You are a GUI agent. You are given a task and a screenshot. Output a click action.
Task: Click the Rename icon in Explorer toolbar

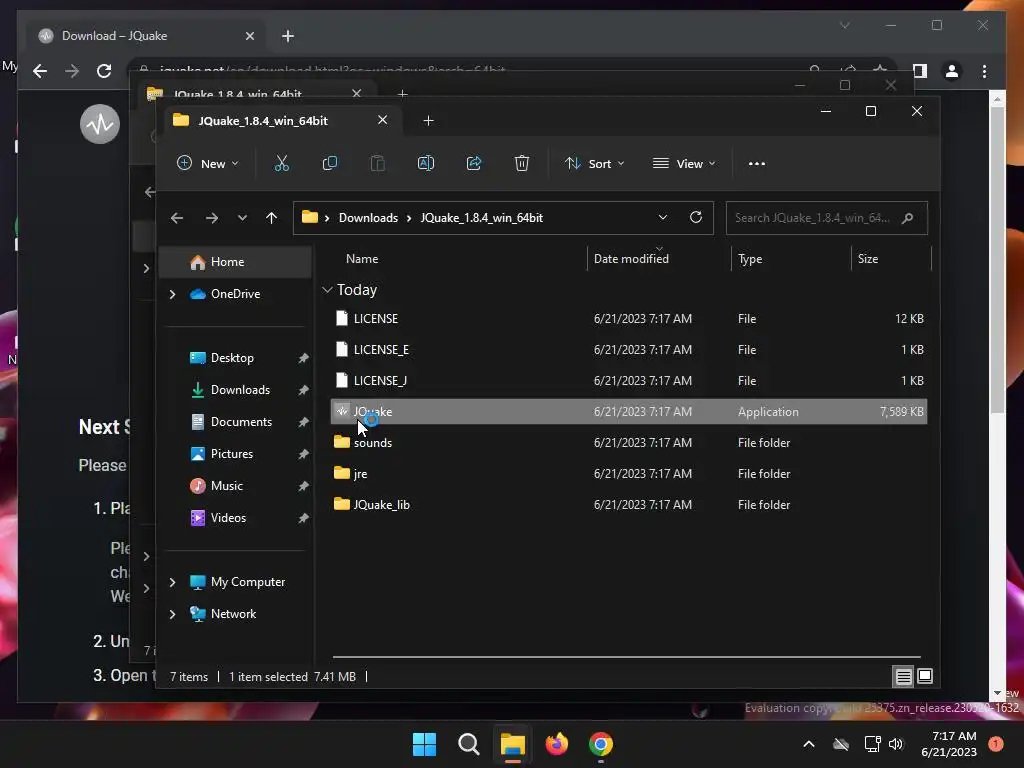426,163
